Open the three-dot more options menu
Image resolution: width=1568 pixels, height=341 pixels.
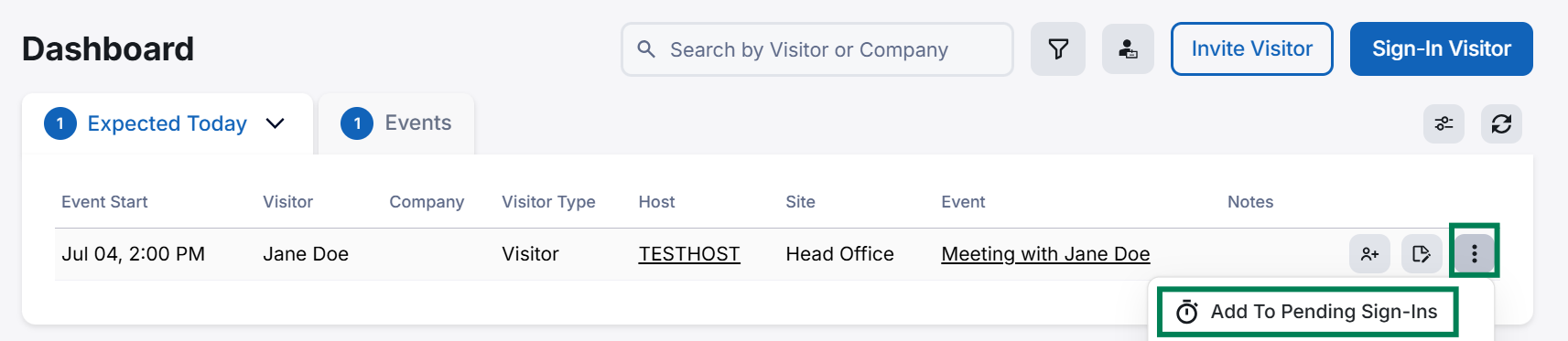[1474, 254]
